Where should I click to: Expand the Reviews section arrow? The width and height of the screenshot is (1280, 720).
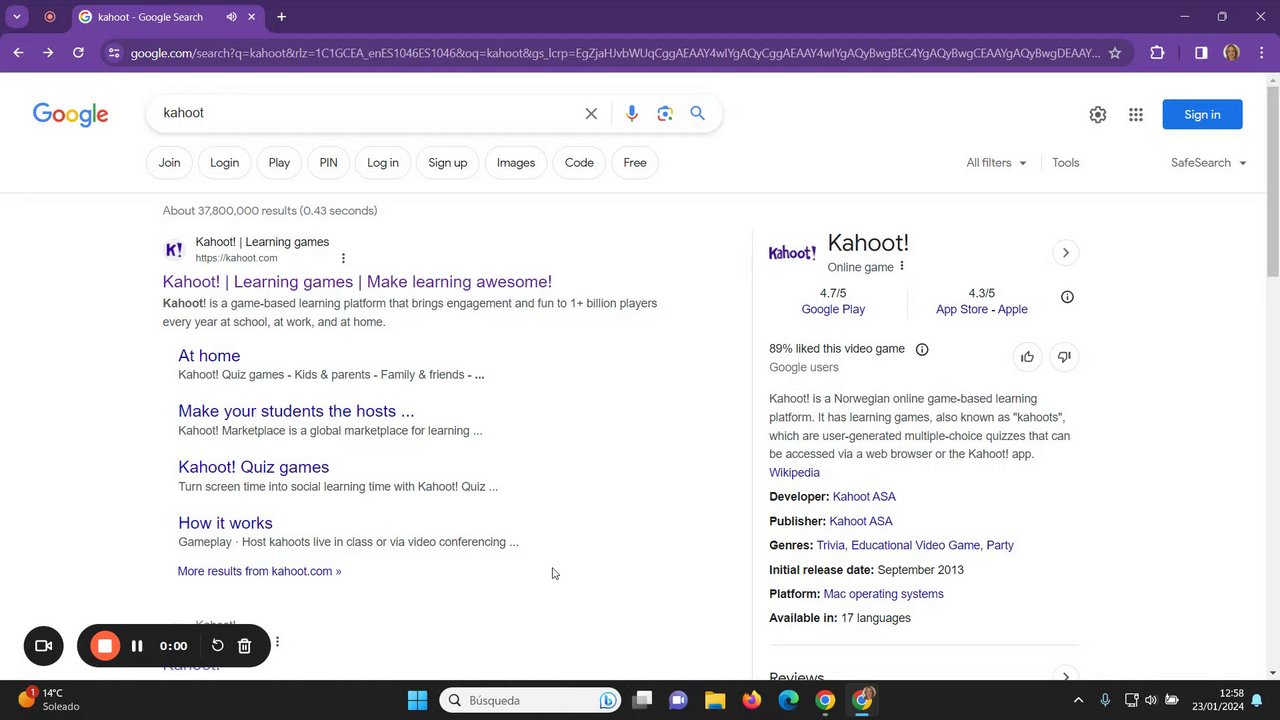(1065, 675)
